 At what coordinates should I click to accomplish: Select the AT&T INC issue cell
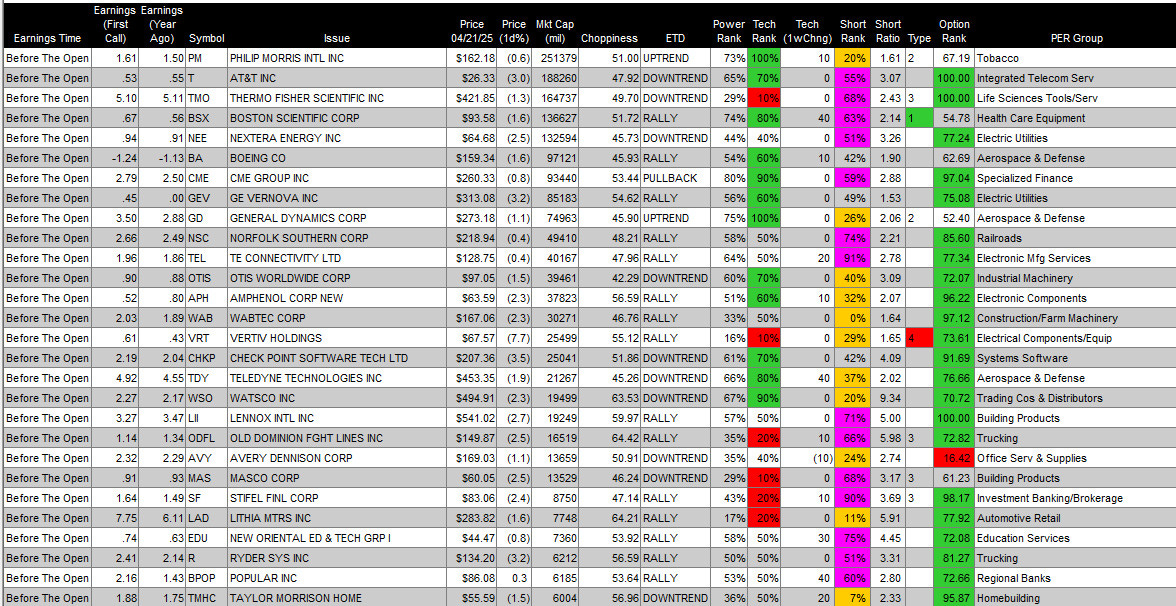coord(337,78)
